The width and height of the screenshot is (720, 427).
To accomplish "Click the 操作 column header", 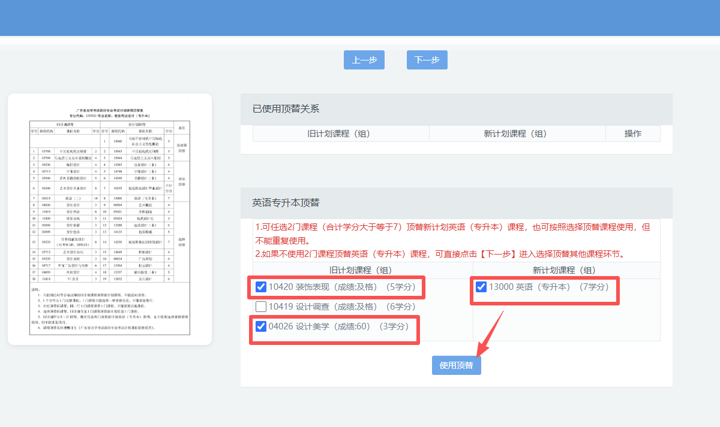I will pos(632,133).
